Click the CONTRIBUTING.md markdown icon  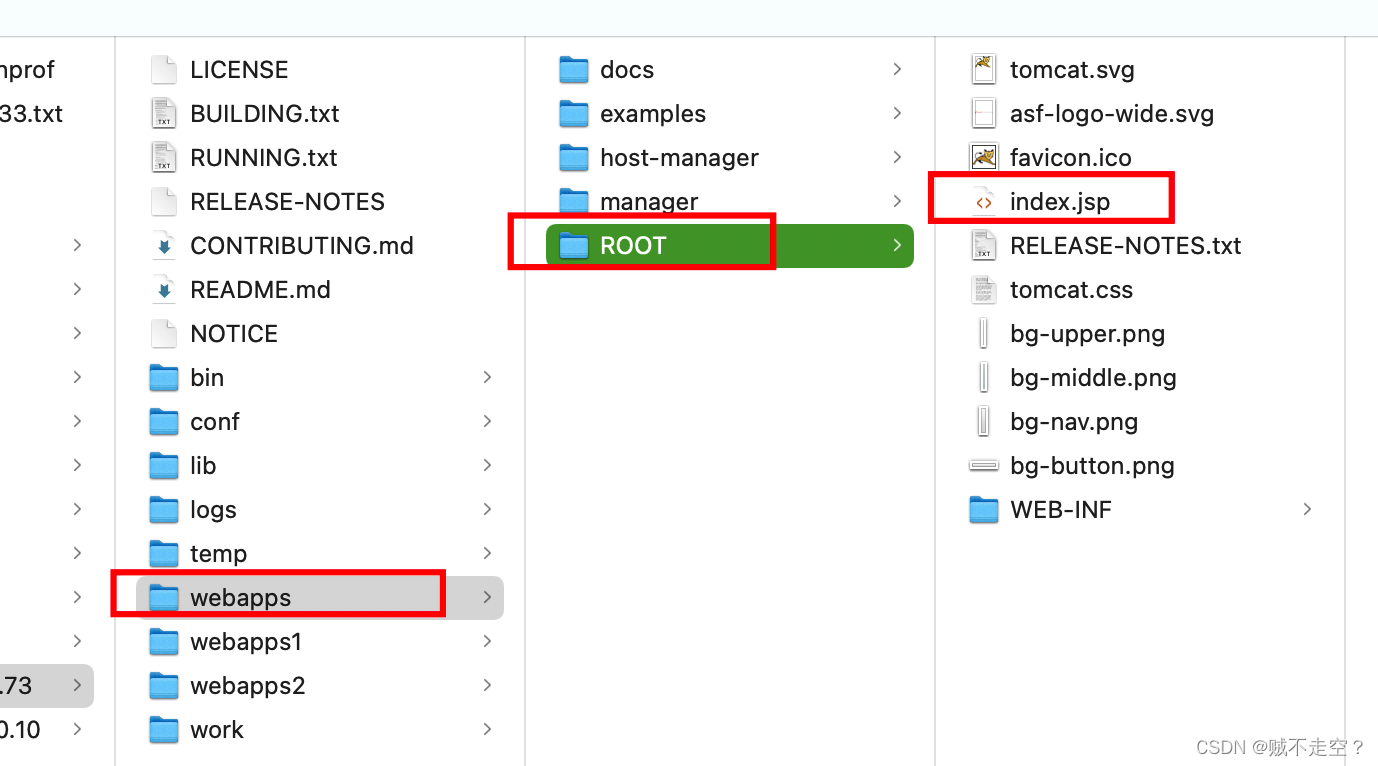(x=164, y=245)
